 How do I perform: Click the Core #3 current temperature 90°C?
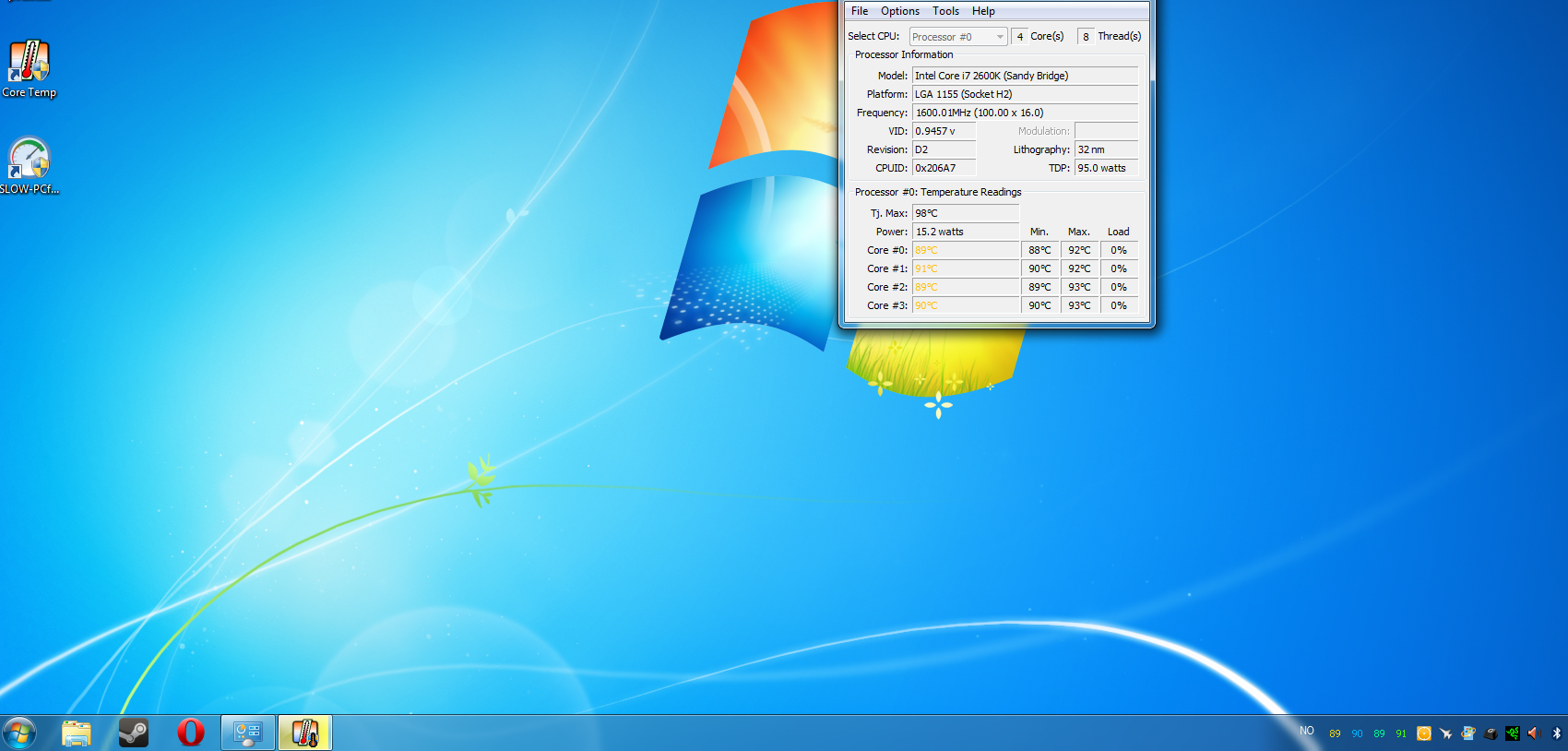966,305
